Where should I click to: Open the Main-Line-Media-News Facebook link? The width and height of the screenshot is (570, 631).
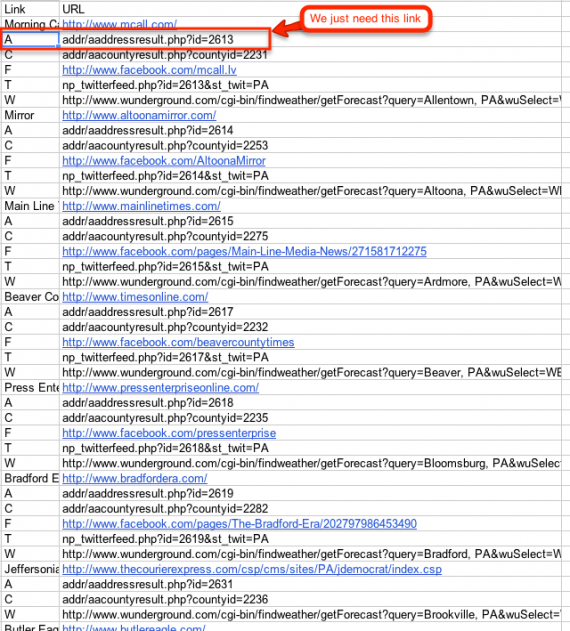(x=244, y=252)
